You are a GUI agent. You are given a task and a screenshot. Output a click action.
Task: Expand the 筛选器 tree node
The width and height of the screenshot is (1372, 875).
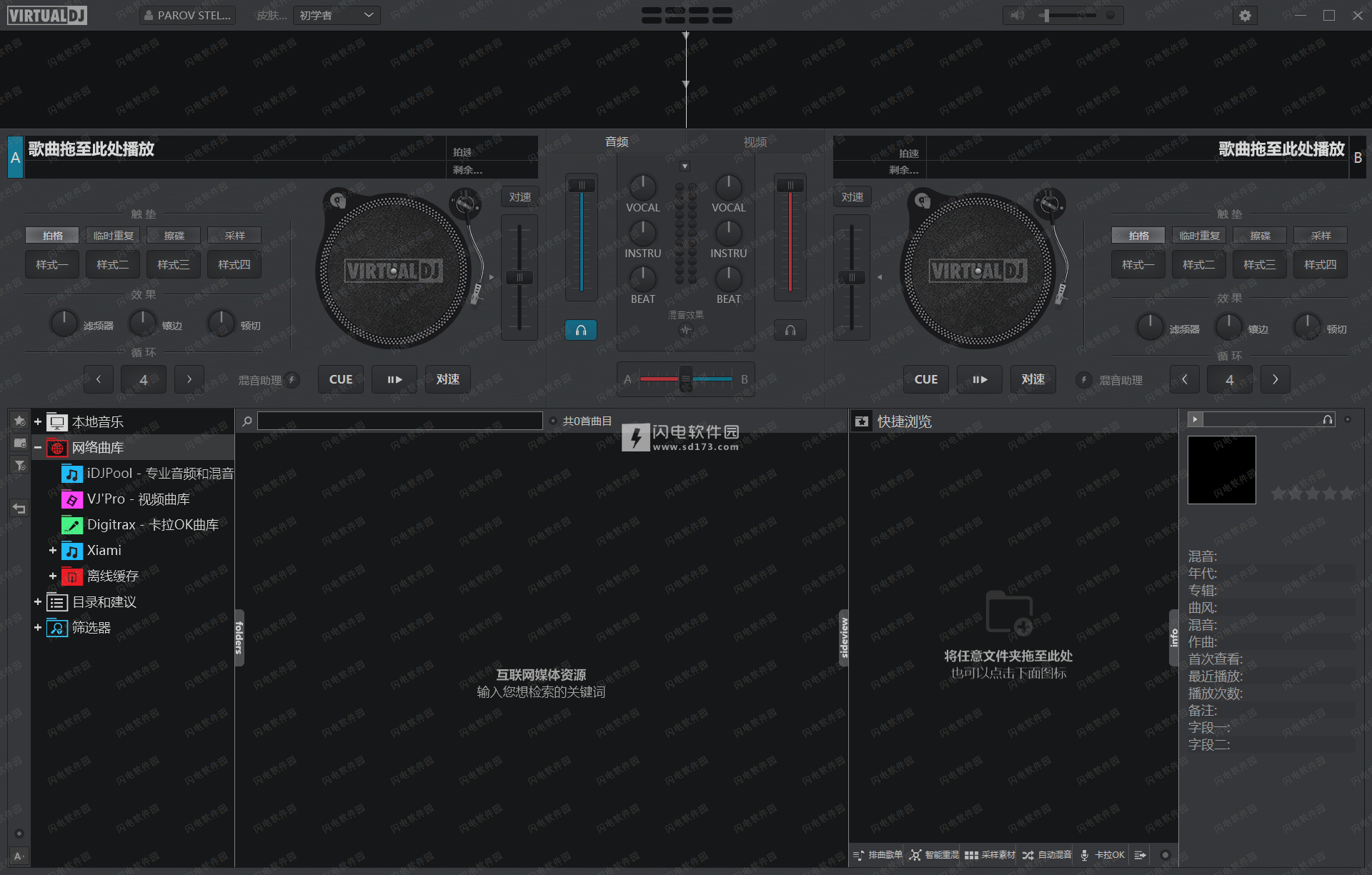[x=38, y=628]
